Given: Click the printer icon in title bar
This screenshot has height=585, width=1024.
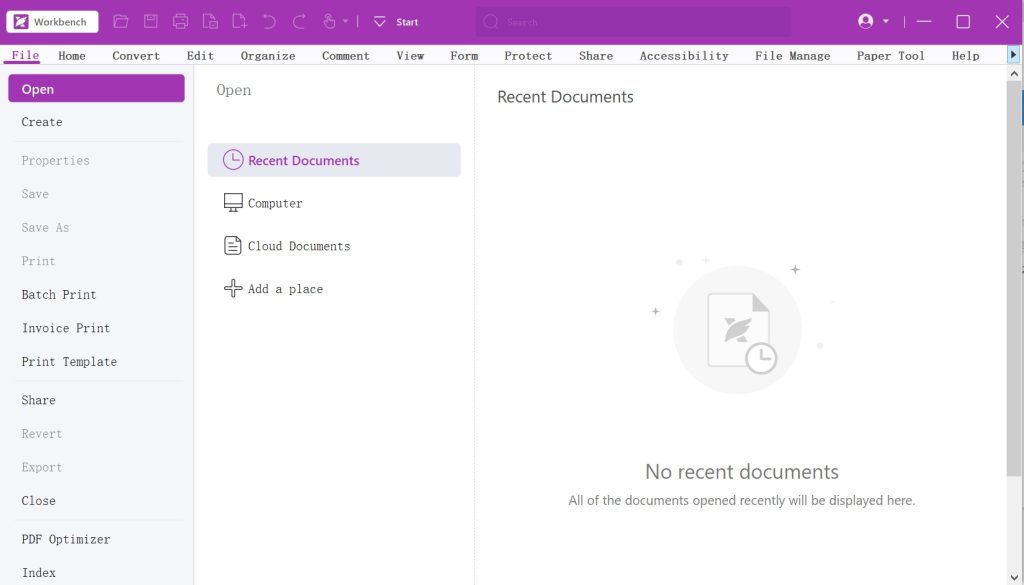Looking at the screenshot, I should point(180,21).
